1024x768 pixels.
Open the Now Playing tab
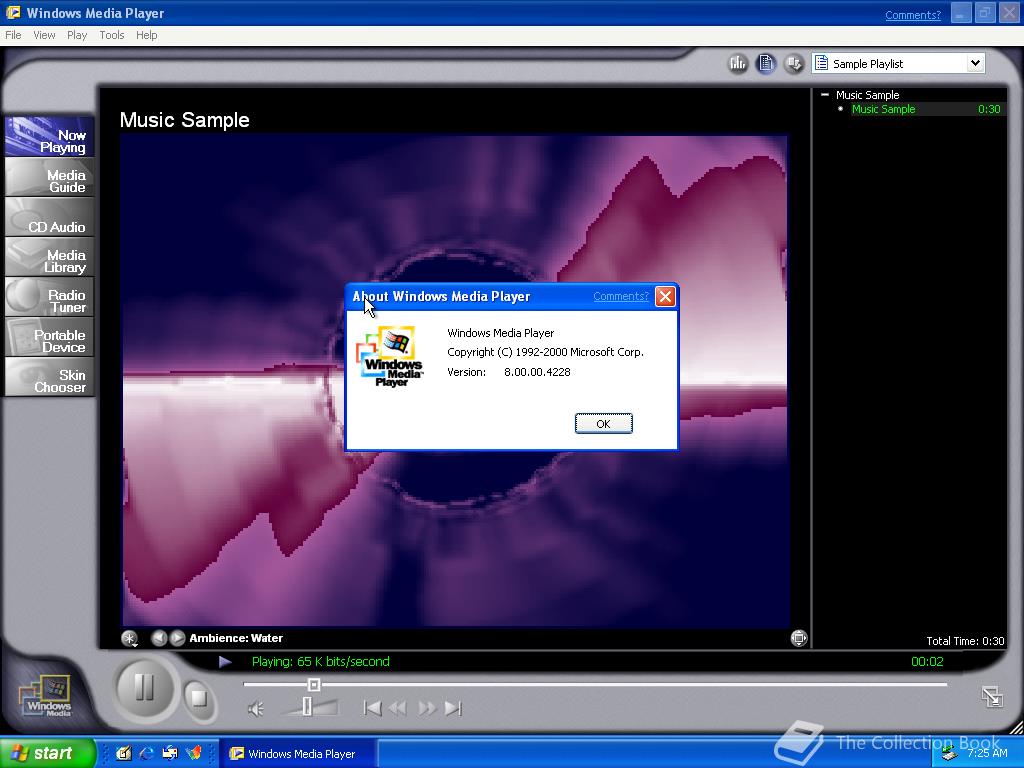point(50,137)
